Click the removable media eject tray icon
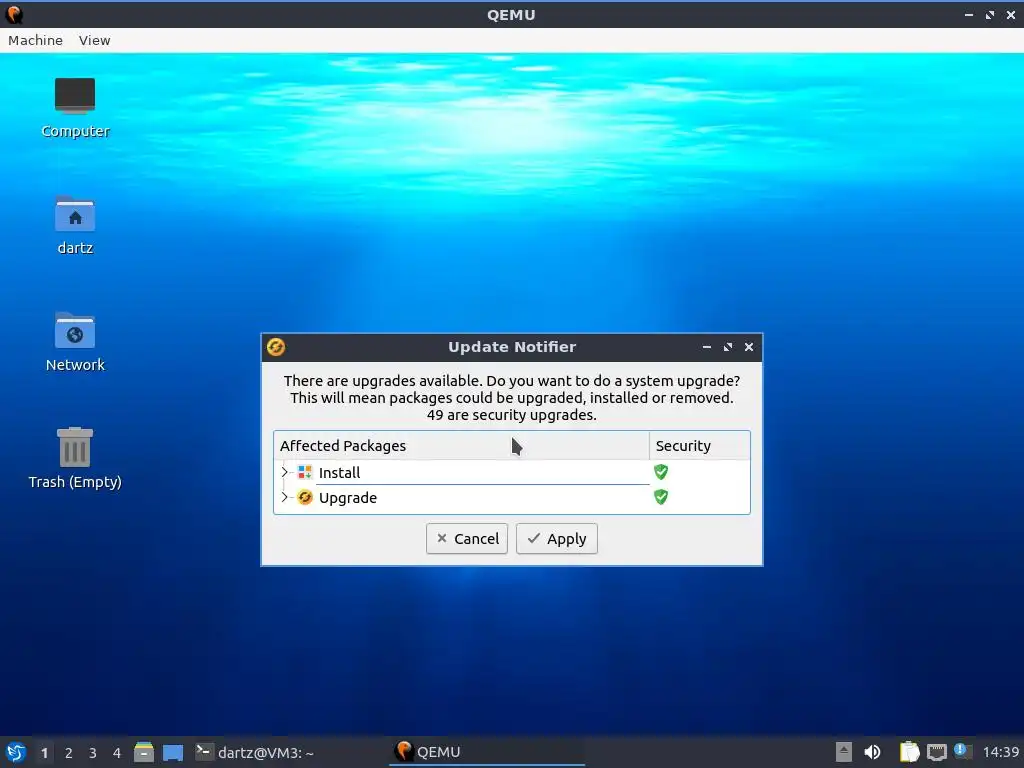This screenshot has height=768, width=1024. point(844,752)
